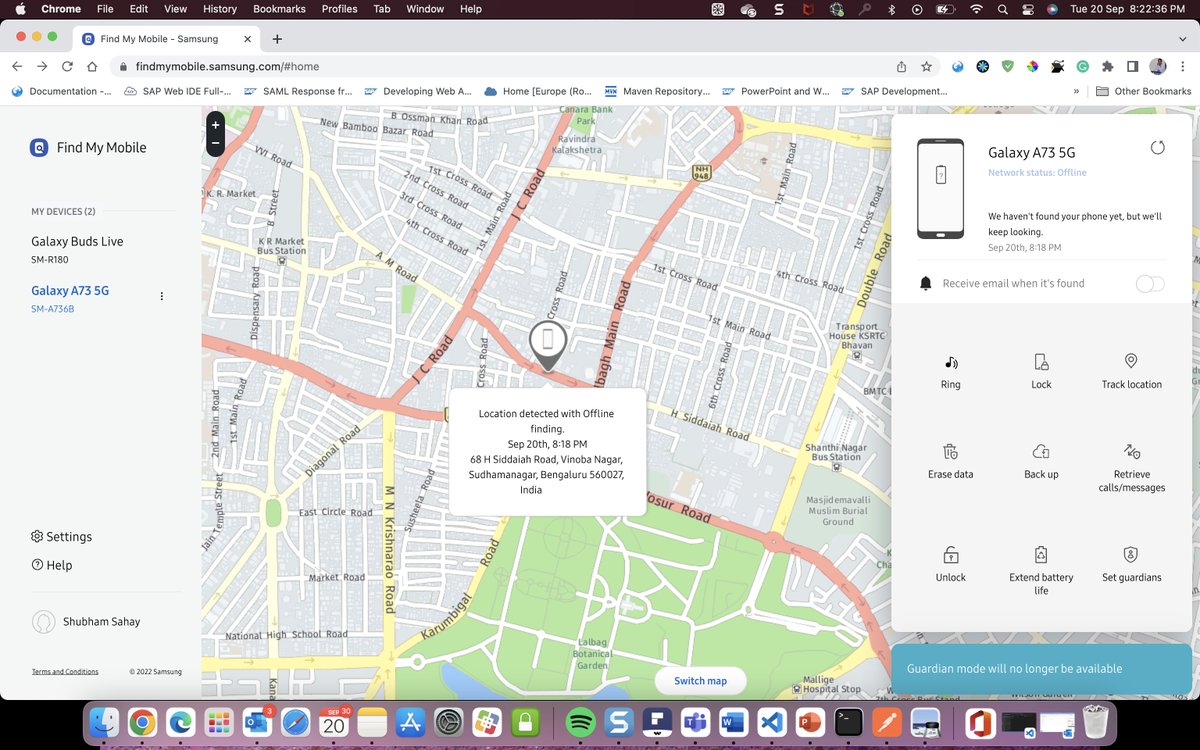Click the location details popup on map

547,452
